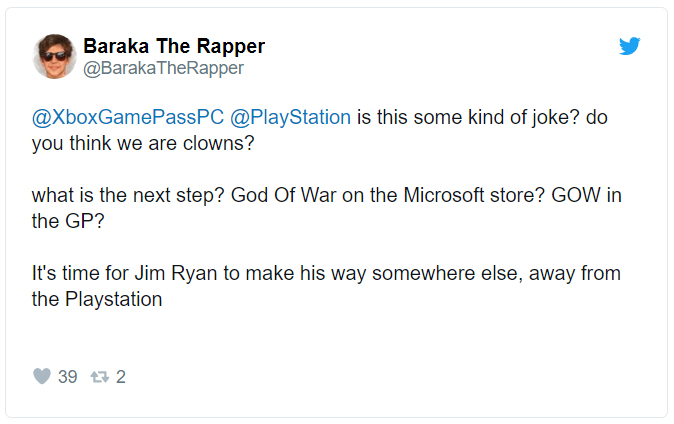
Task: Open Baraka The Rapper's profile picture
Action: [x=55, y=56]
